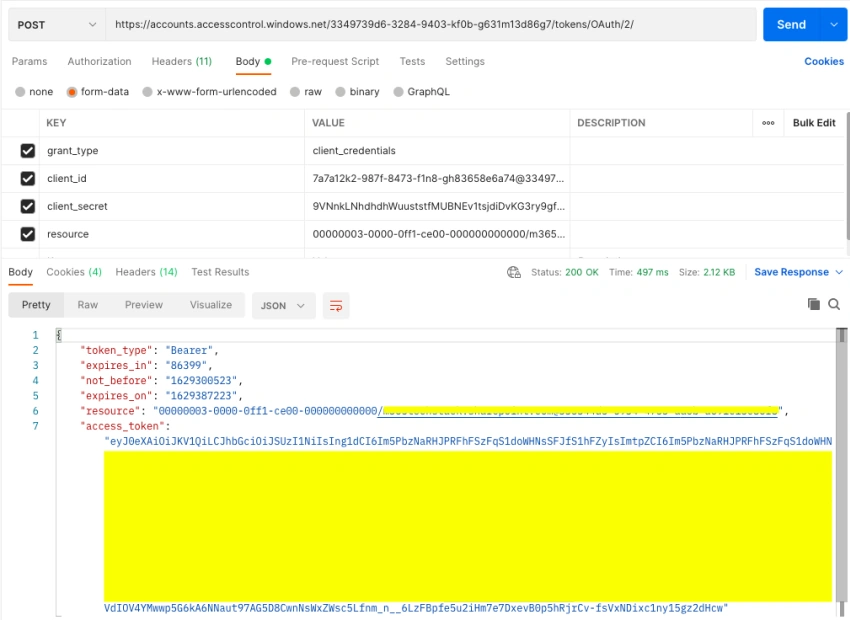The height and width of the screenshot is (620, 850).
Task: Click Save Response
Action: point(791,272)
